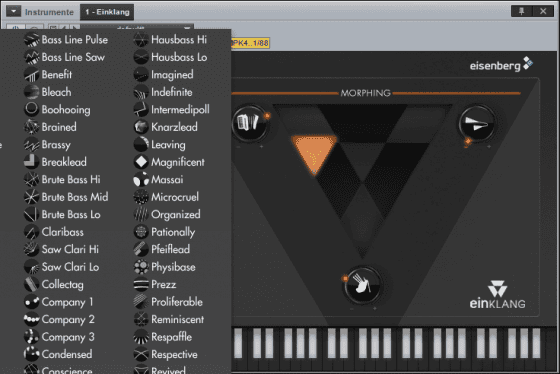Image resolution: width=560 pixels, height=374 pixels.
Task: Choose the Bass Line Saw preset icon
Action: pyautogui.click(x=31, y=57)
